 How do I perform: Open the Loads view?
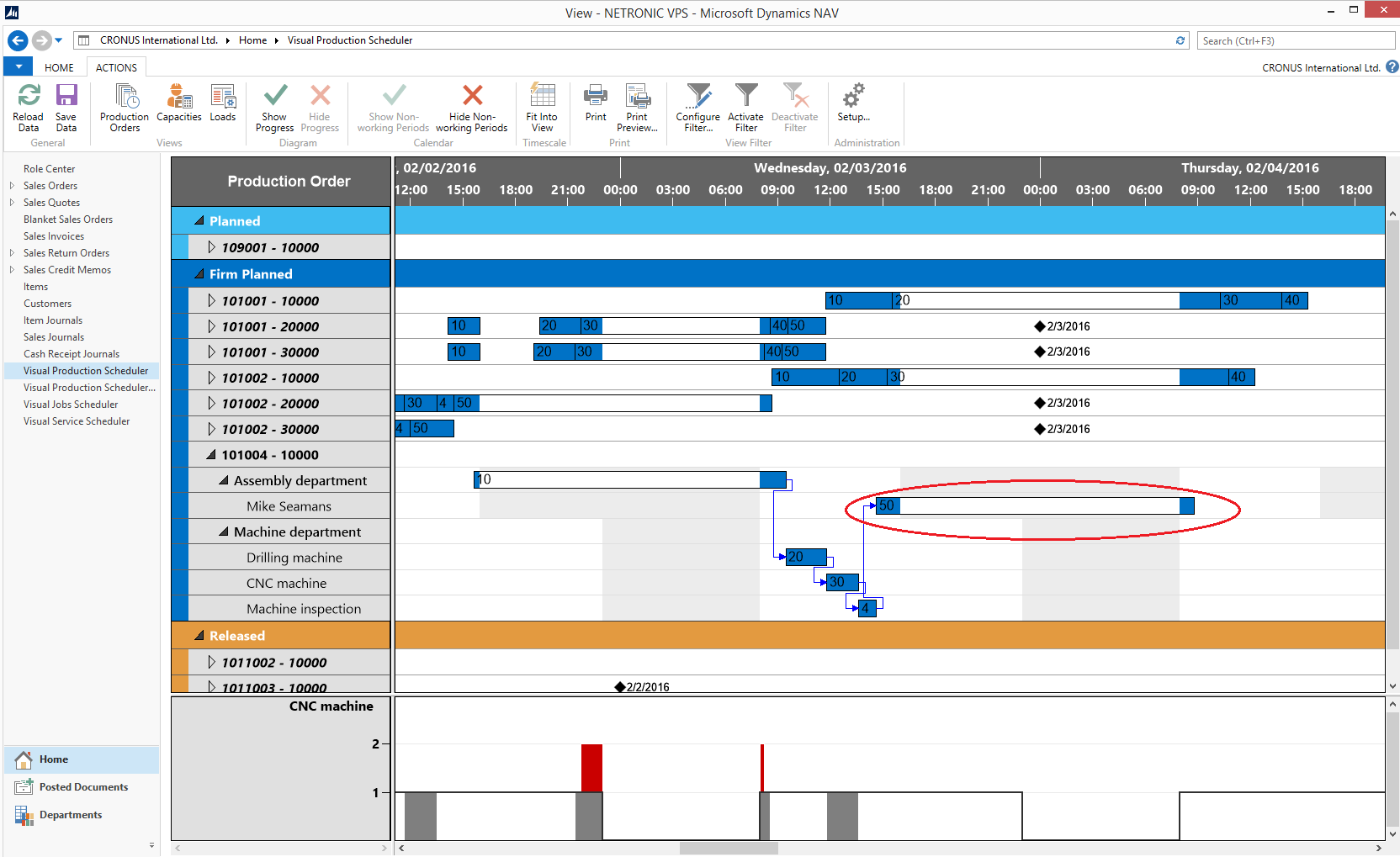223,103
